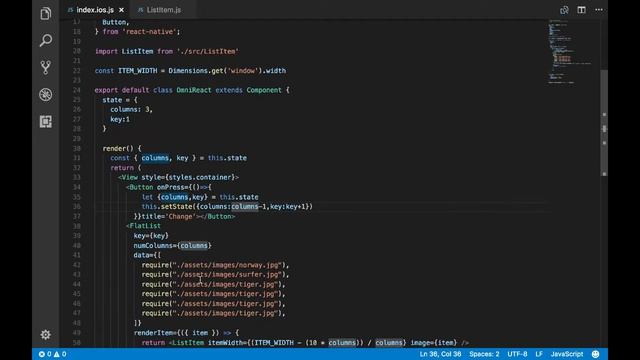Open the Source Control view
640x360 pixels.
click(46, 67)
